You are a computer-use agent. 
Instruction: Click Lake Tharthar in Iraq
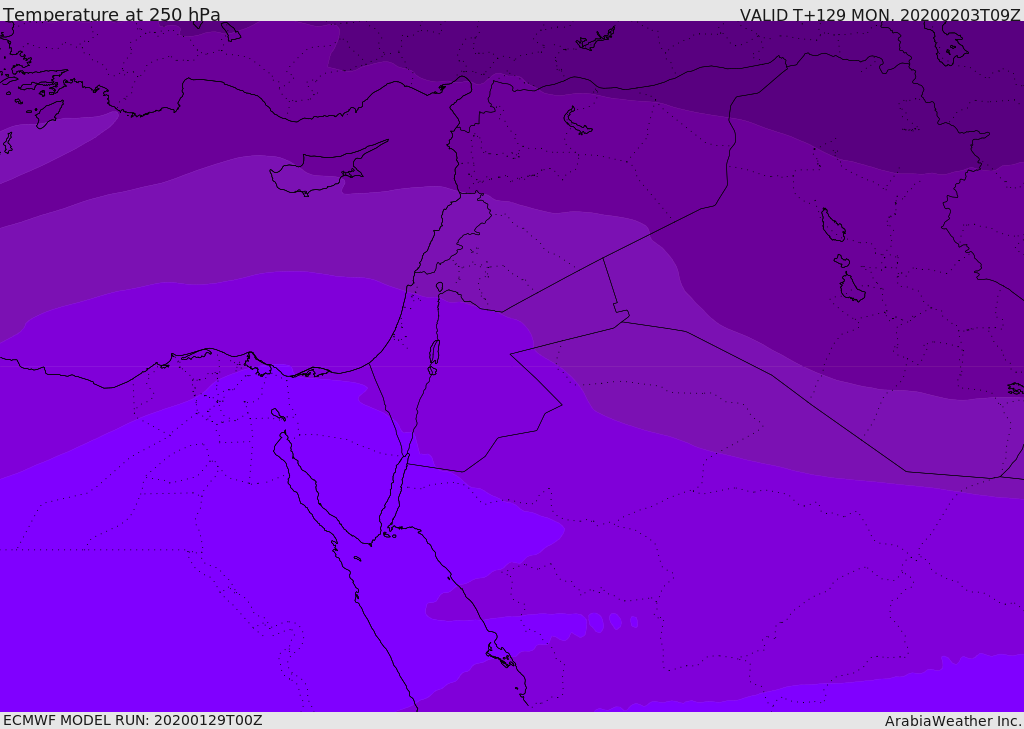[x=832, y=225]
